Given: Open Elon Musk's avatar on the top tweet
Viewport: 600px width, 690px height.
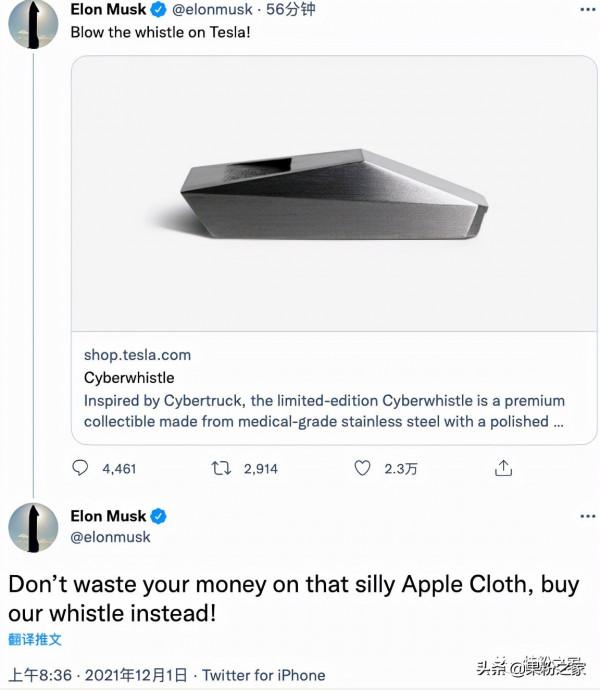Looking at the screenshot, I should (33, 24).
